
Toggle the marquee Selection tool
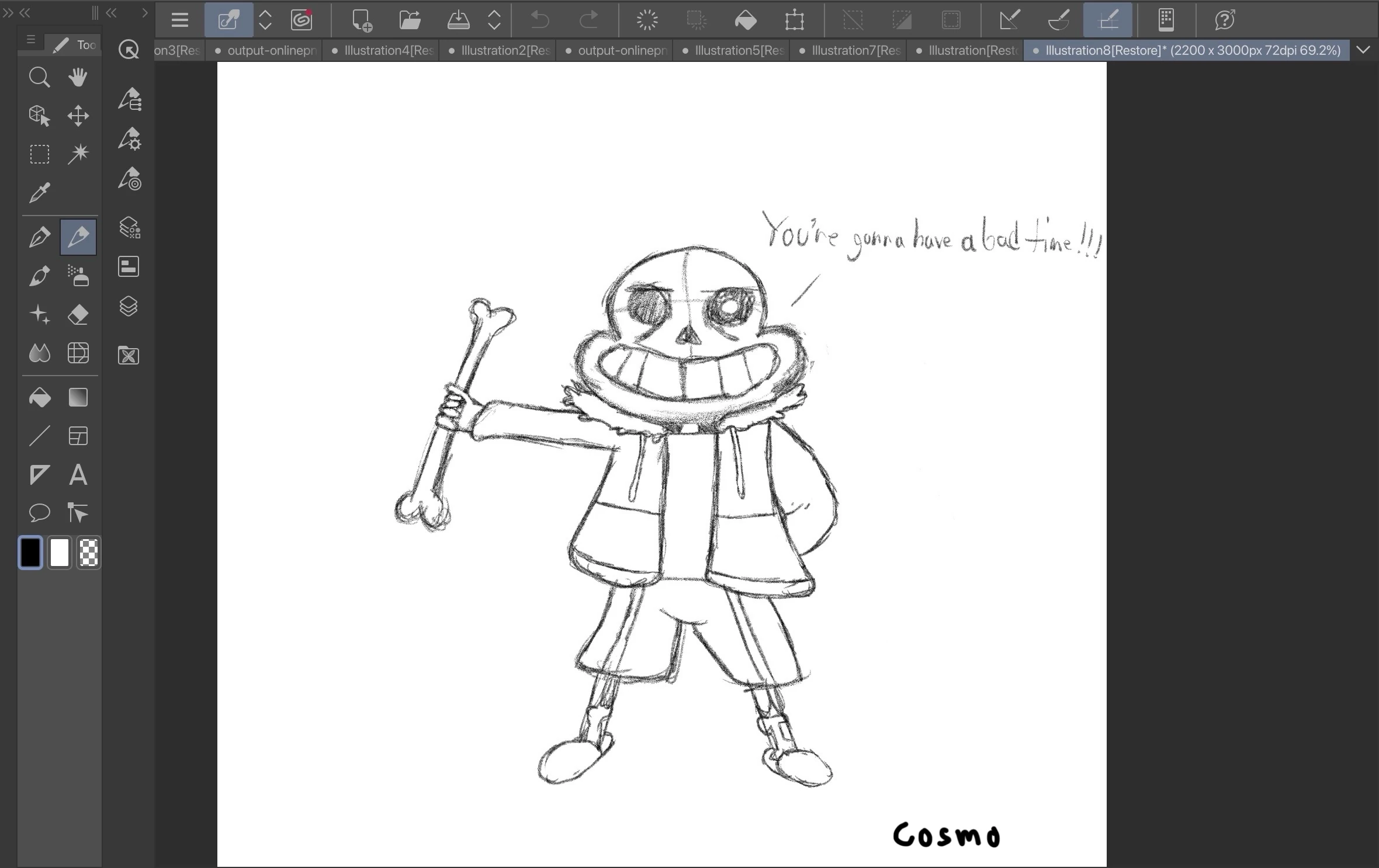tap(39, 154)
